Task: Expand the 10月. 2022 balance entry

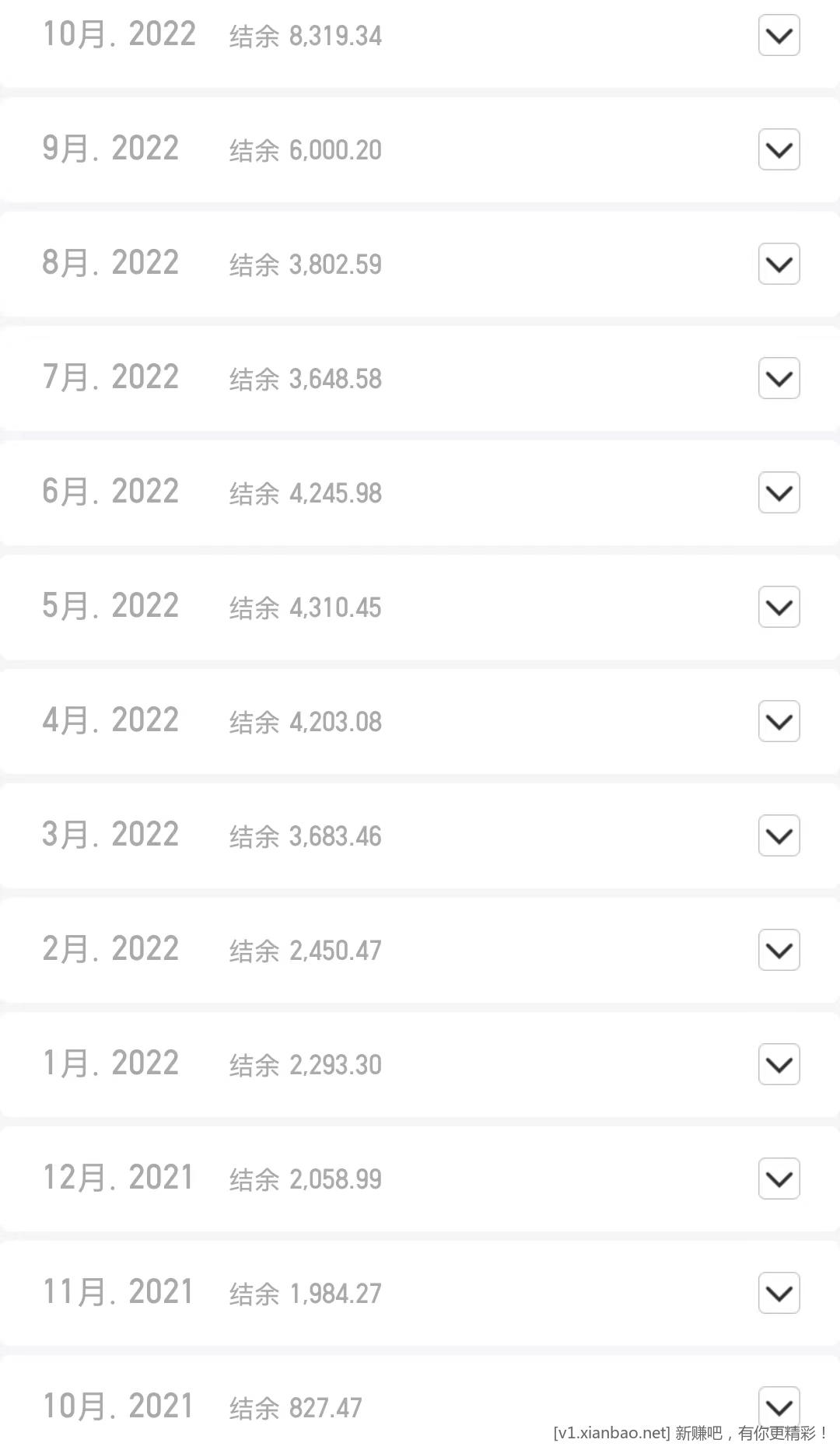Action: tap(779, 36)
